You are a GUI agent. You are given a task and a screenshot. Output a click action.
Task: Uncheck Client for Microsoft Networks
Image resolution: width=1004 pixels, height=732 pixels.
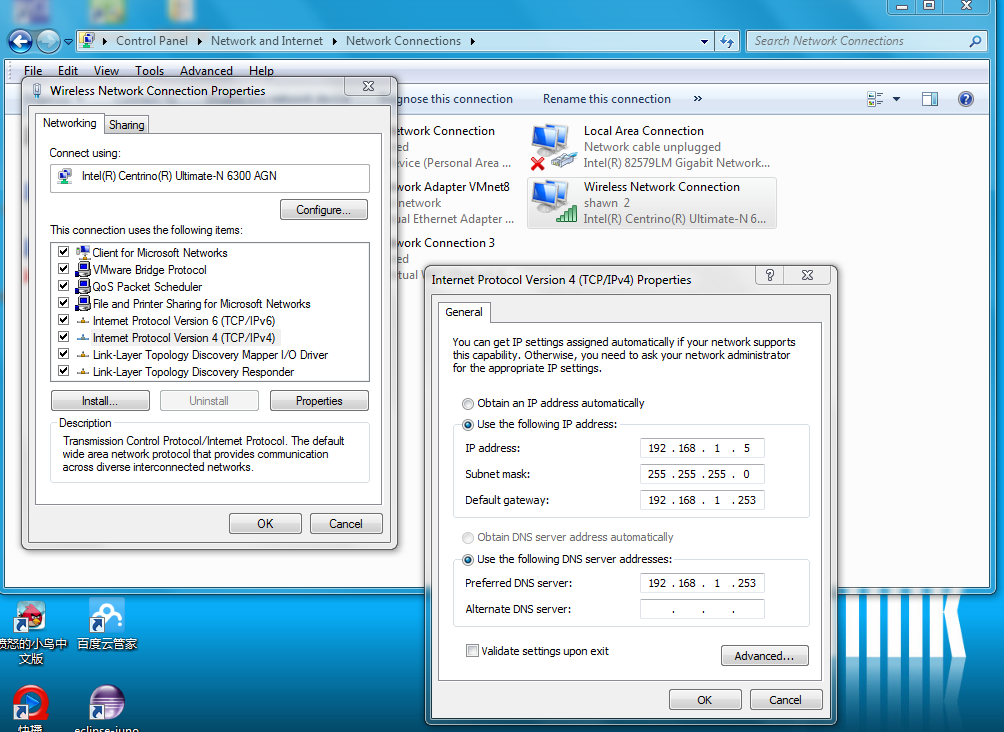[63, 252]
